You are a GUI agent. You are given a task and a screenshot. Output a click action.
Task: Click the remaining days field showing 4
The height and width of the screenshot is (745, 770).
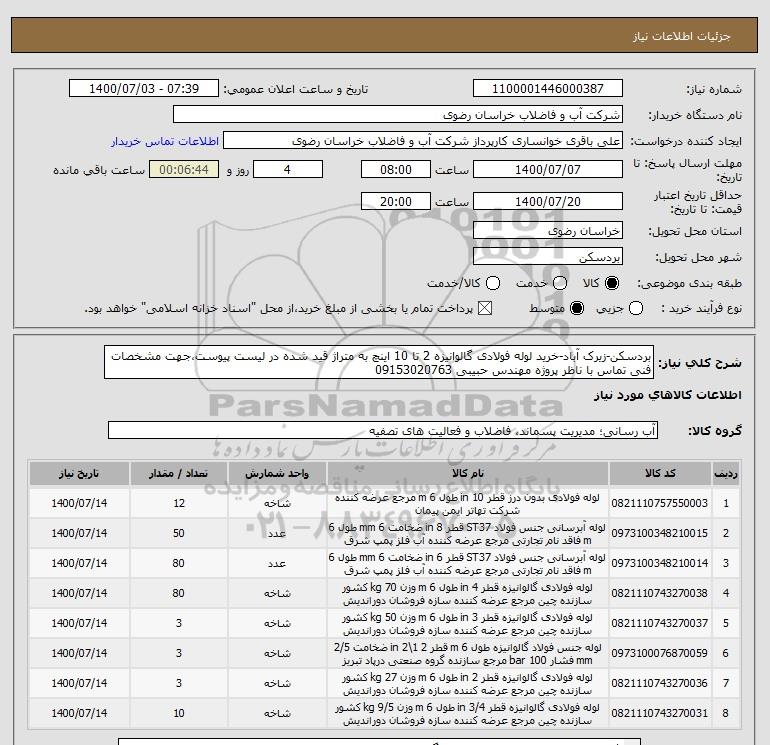[x=288, y=169]
